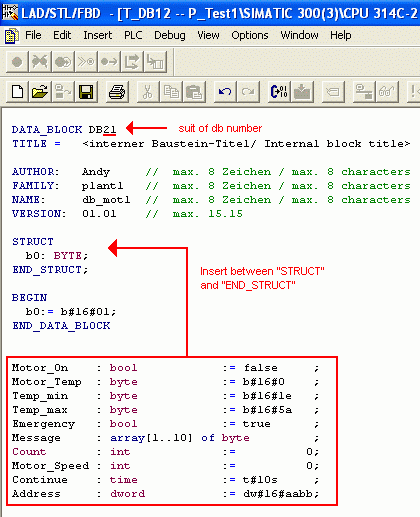420x517 pixels.
Task: Click the Motor_Temp variable name
Action: [47, 382]
